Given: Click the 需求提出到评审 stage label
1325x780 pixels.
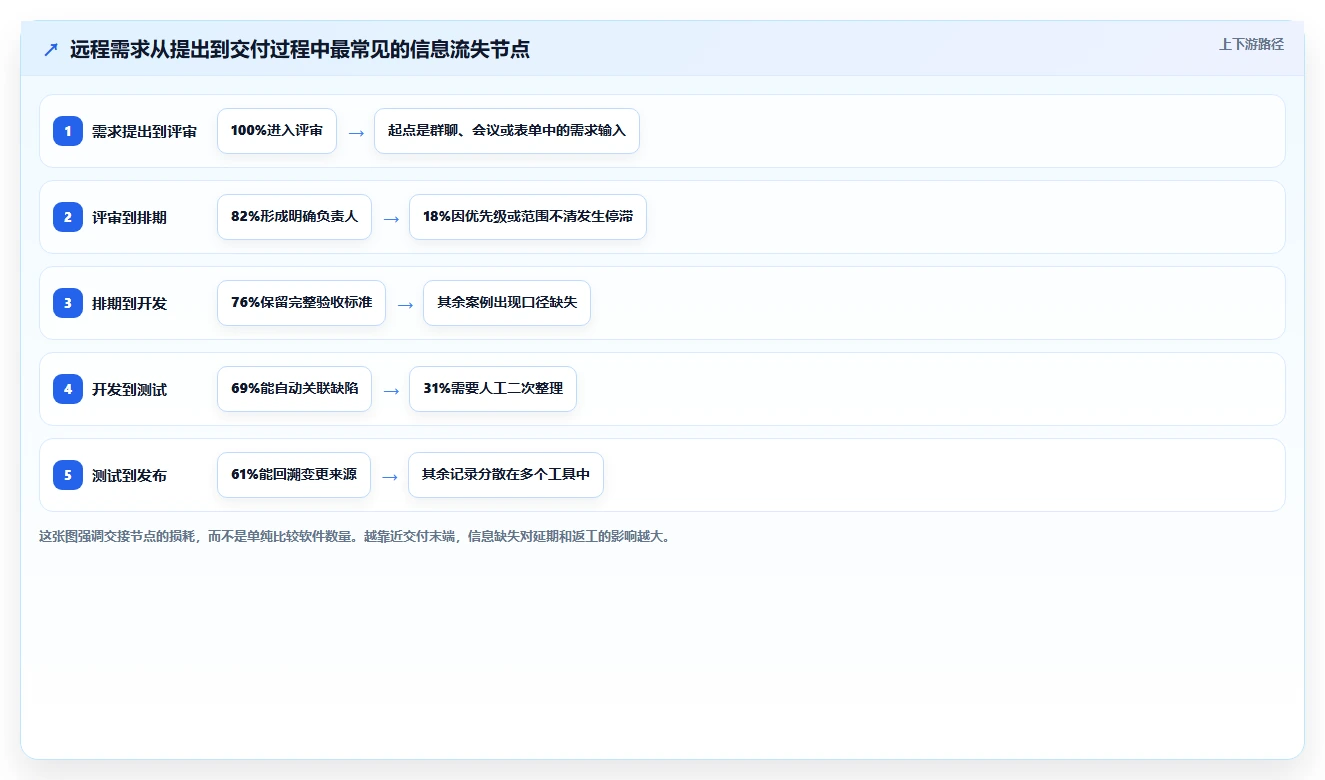Looking at the screenshot, I should 144,131.
